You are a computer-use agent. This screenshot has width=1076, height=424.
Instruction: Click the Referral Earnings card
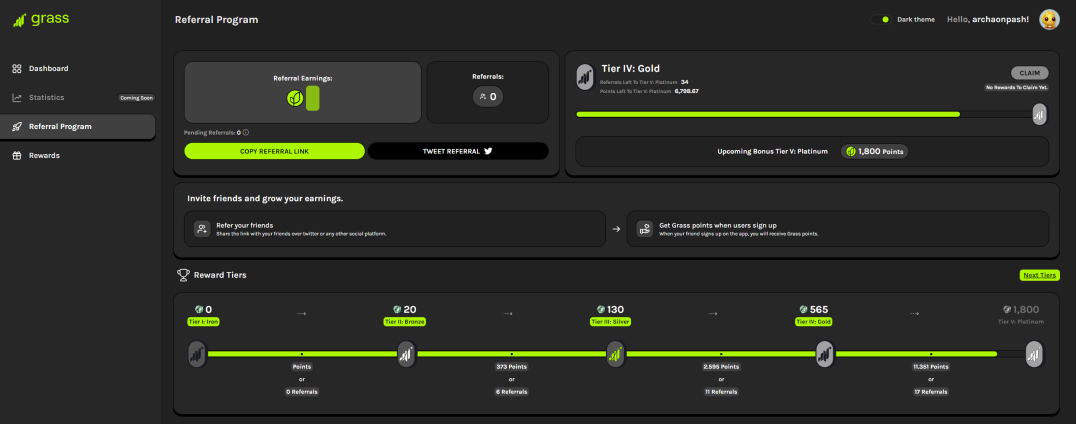click(x=303, y=93)
